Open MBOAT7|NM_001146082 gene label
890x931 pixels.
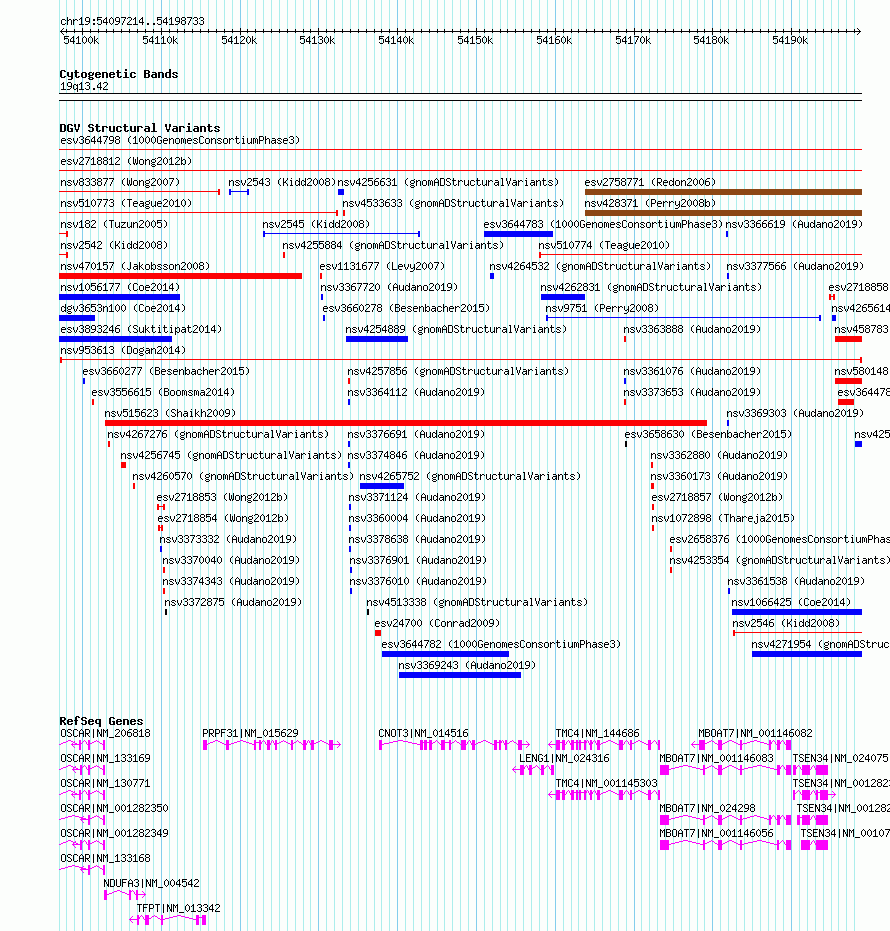(x=755, y=734)
